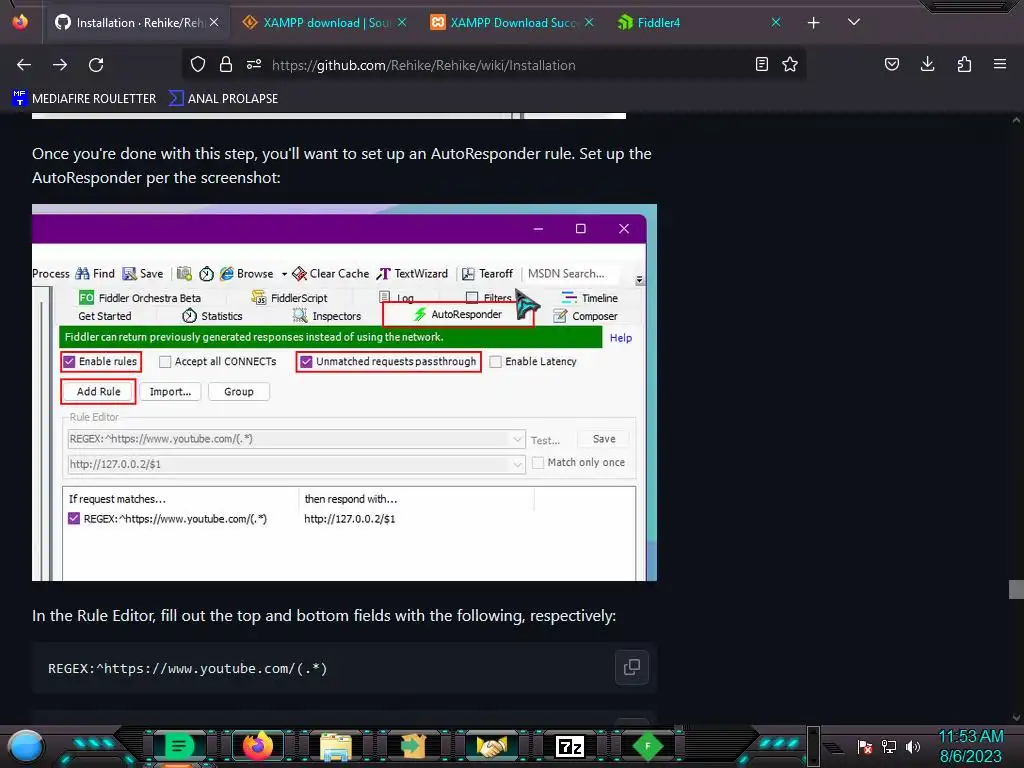This screenshot has width=1024, height=768.
Task: Open Firefox from the taskbar
Action: [x=257, y=745]
